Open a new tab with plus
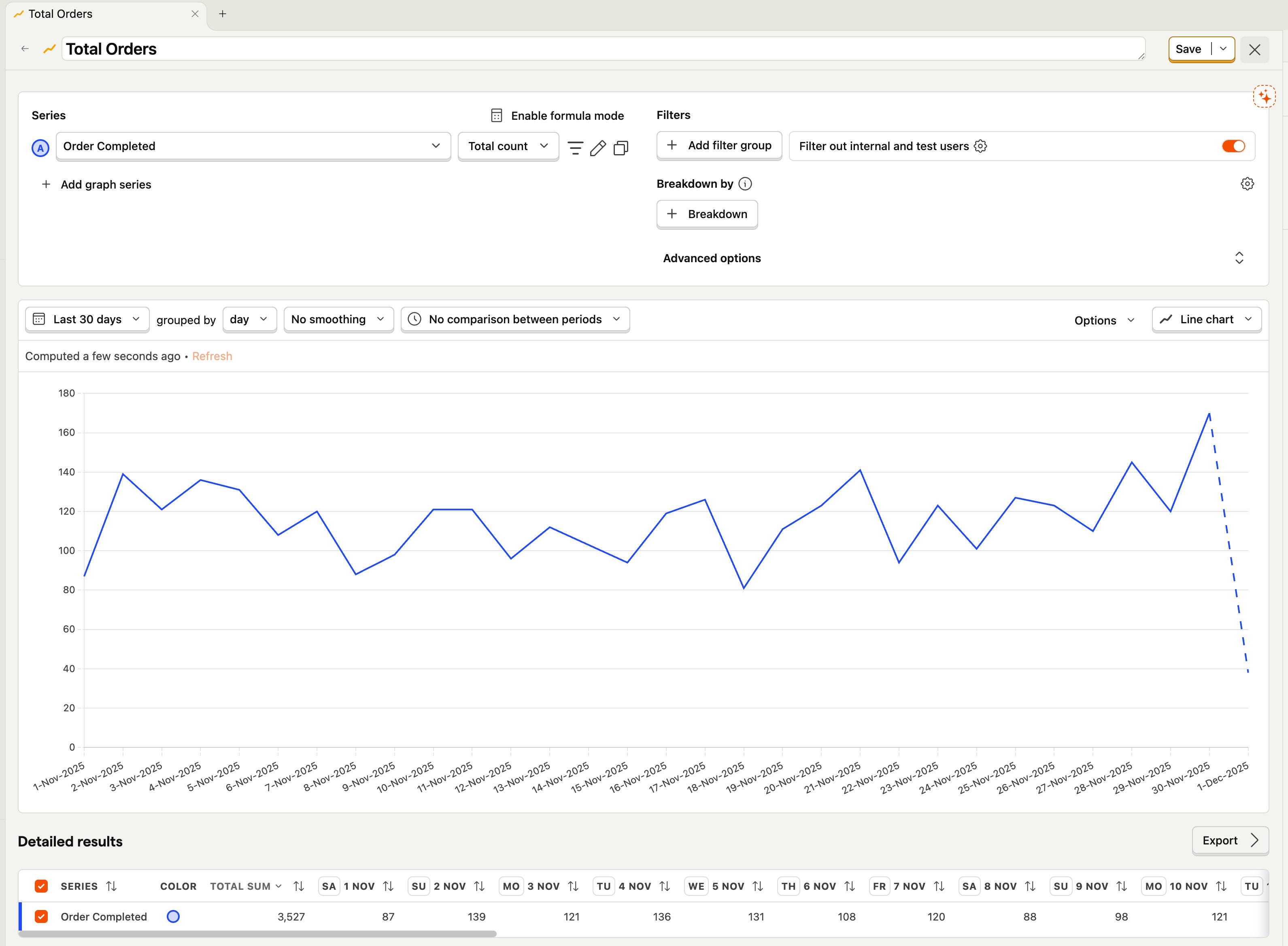Image resolution: width=1288 pixels, height=946 pixels. [223, 14]
